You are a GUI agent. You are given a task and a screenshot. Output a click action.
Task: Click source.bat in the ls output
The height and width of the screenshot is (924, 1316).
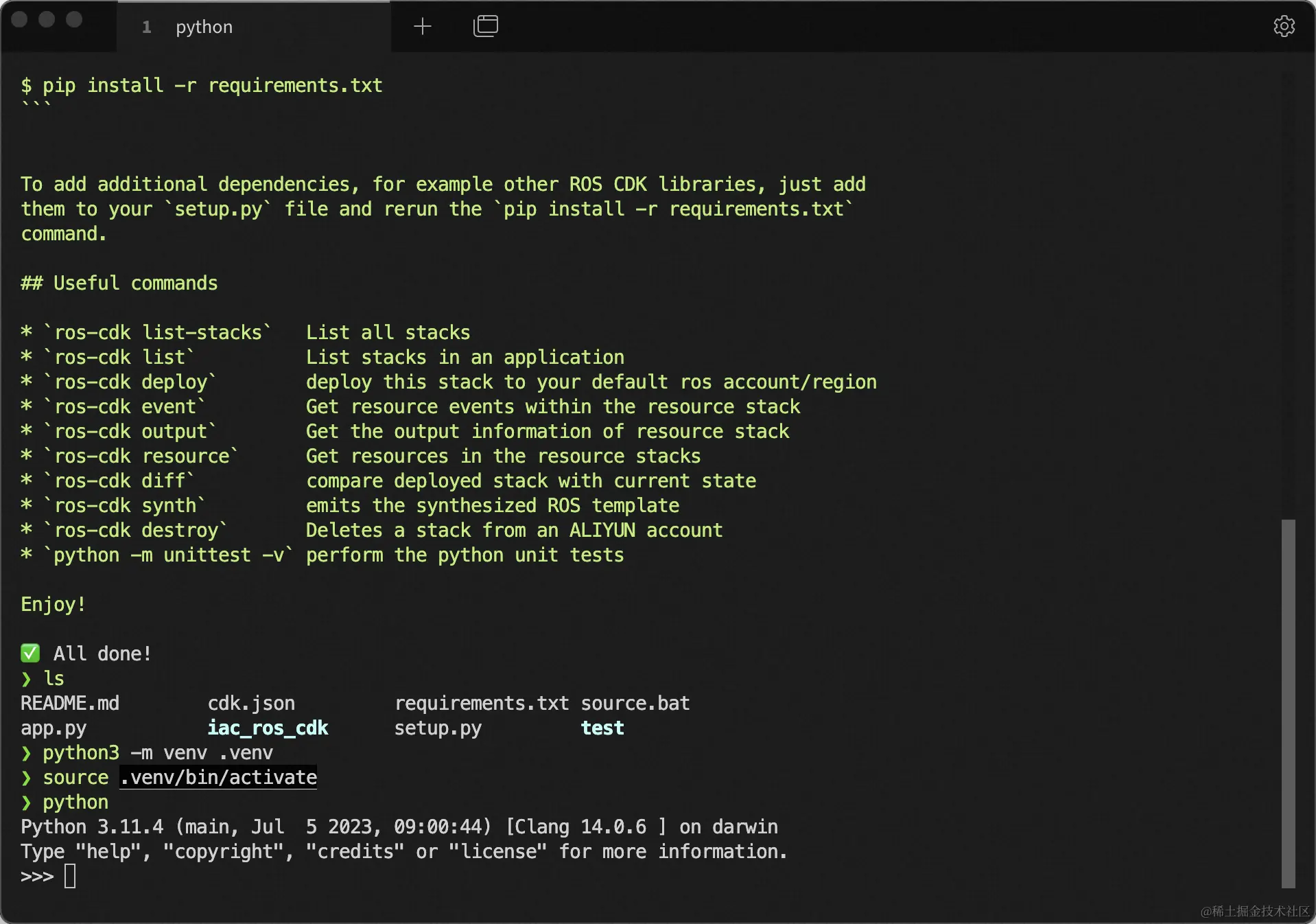click(x=635, y=704)
